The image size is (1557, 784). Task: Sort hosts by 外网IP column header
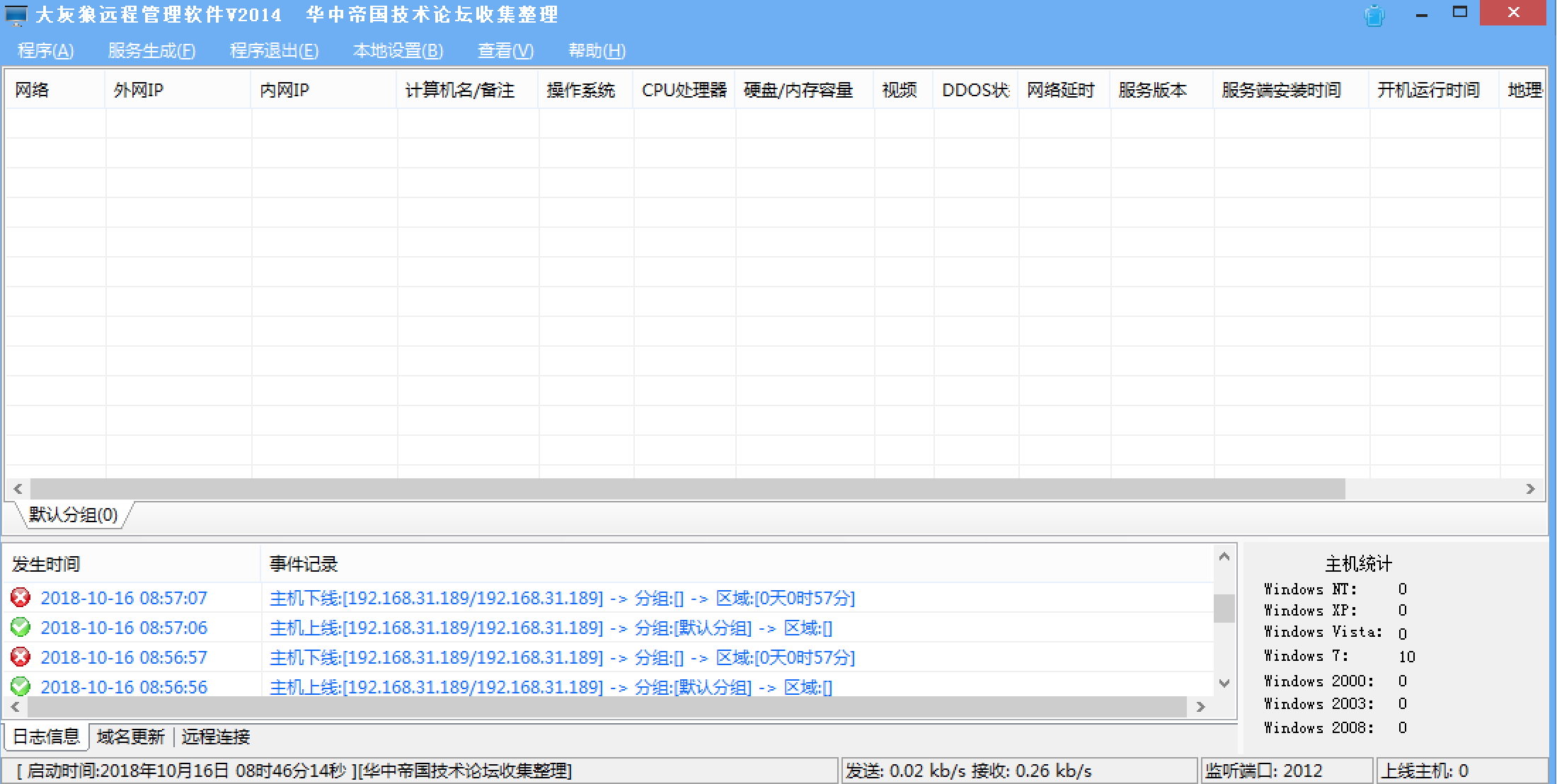(139, 90)
